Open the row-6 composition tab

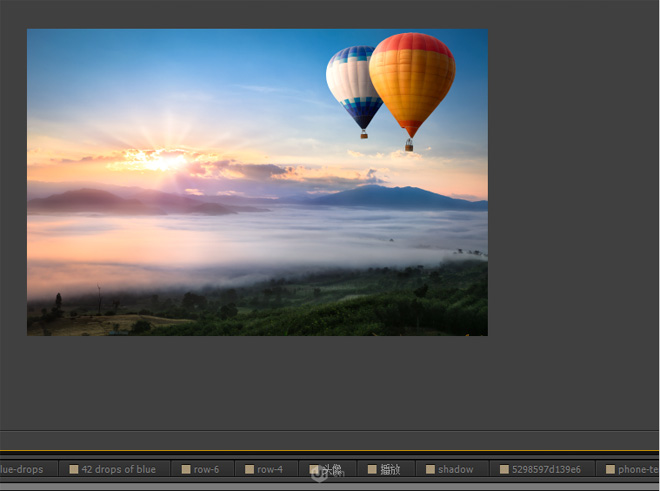(x=206, y=469)
